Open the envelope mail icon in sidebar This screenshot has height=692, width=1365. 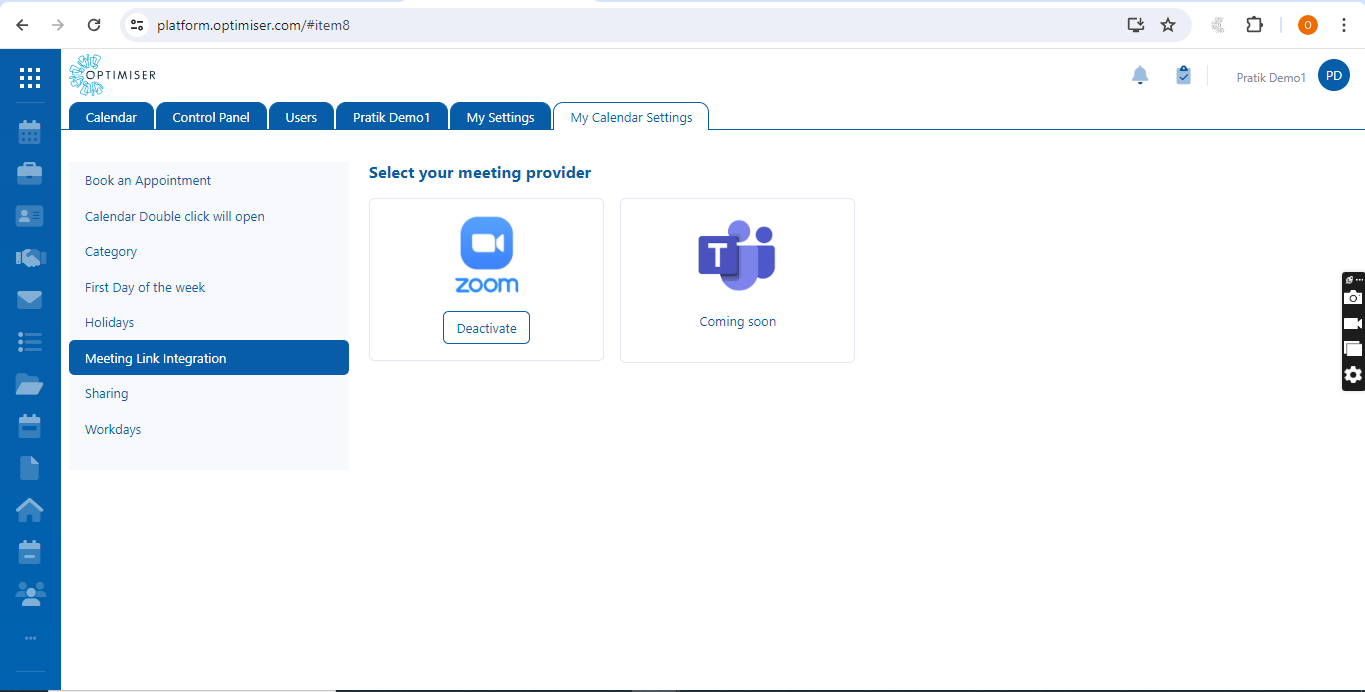[30, 300]
